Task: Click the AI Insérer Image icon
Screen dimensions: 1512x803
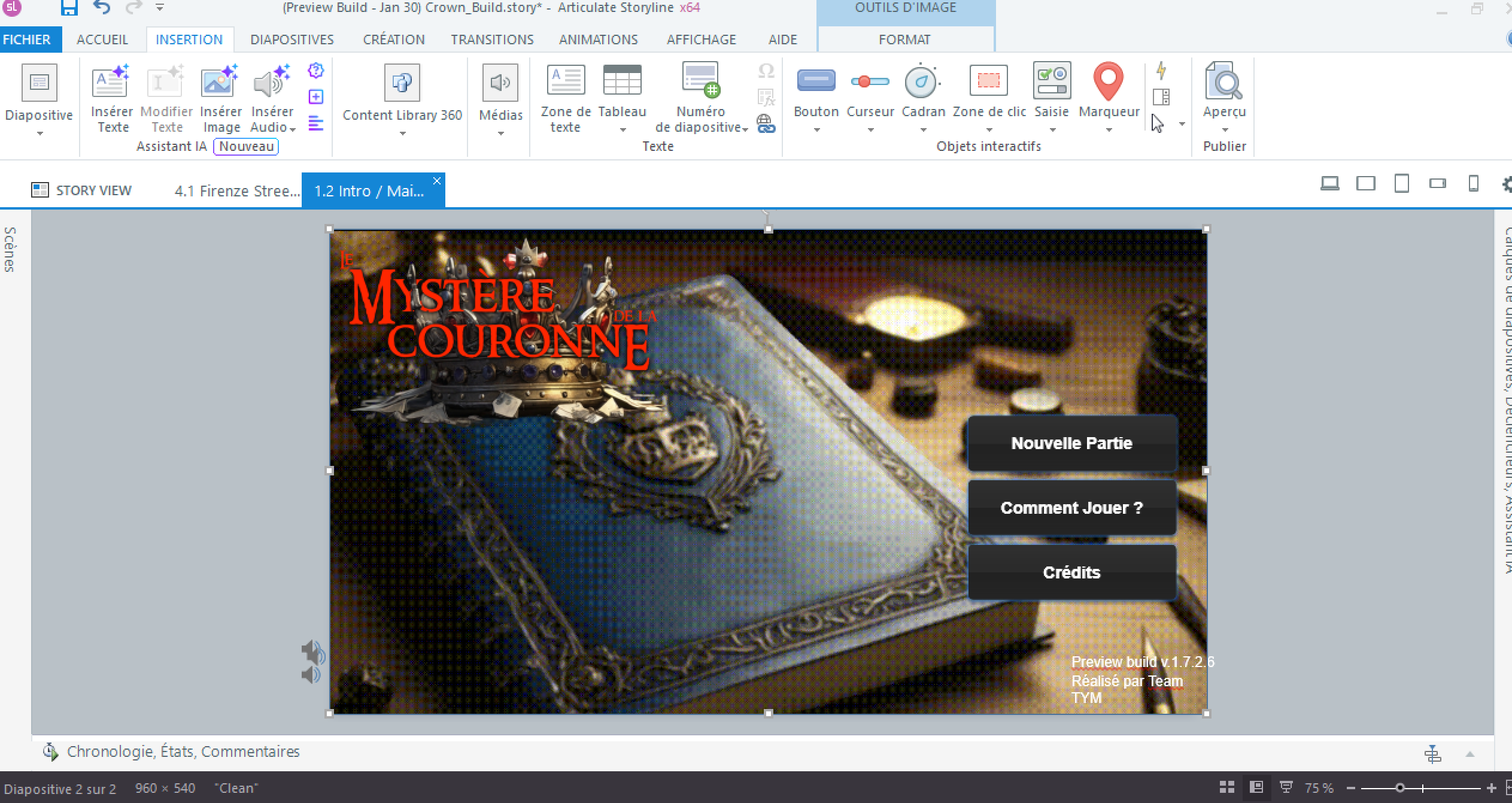Action: tap(220, 81)
